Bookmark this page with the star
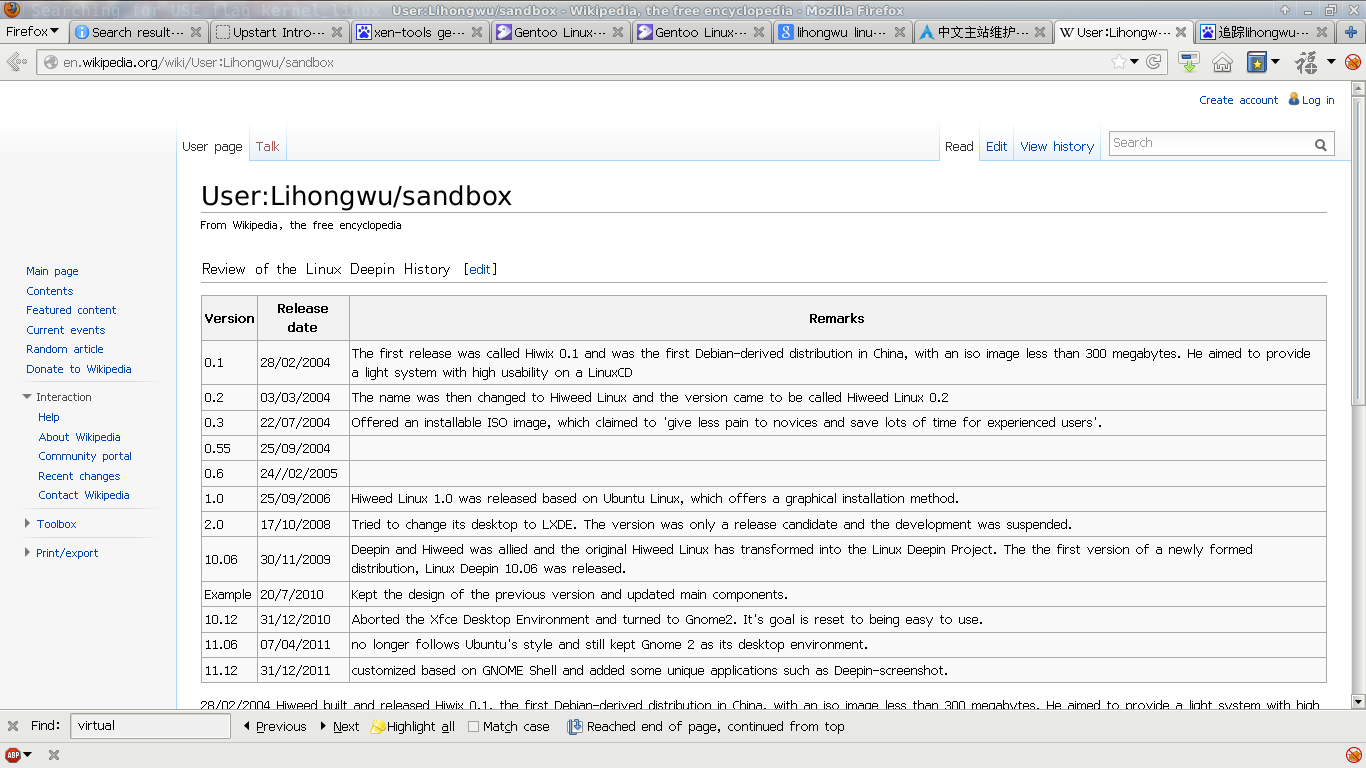This screenshot has width=1366, height=768. point(1118,62)
